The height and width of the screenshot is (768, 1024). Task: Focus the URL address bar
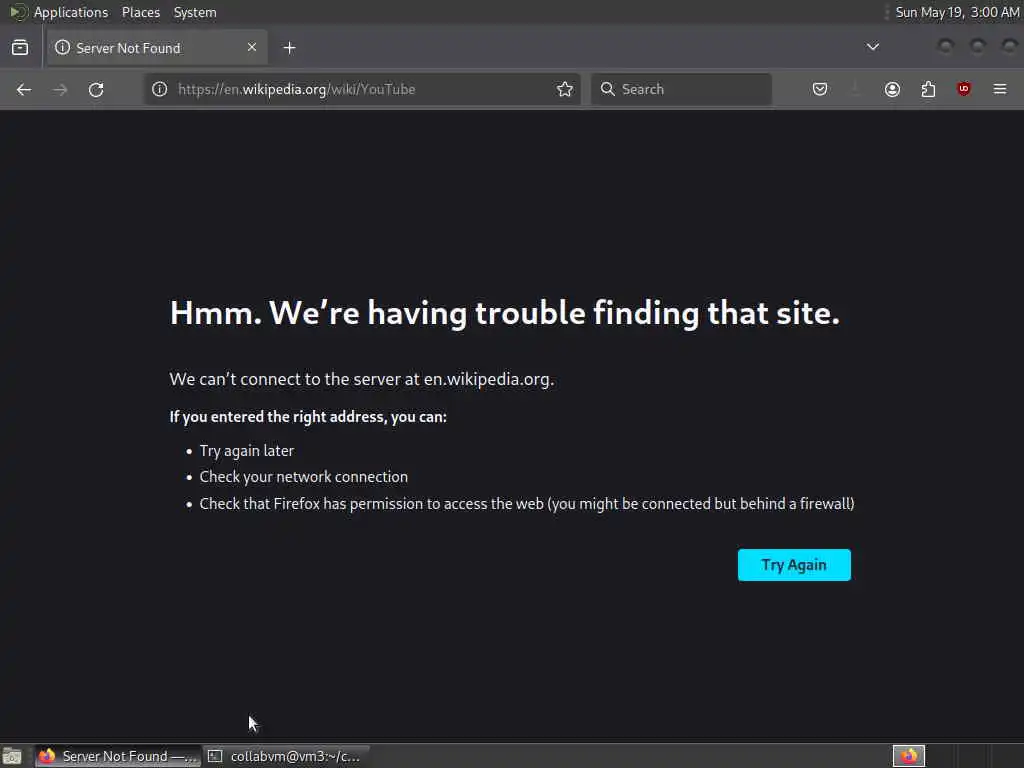click(362, 89)
